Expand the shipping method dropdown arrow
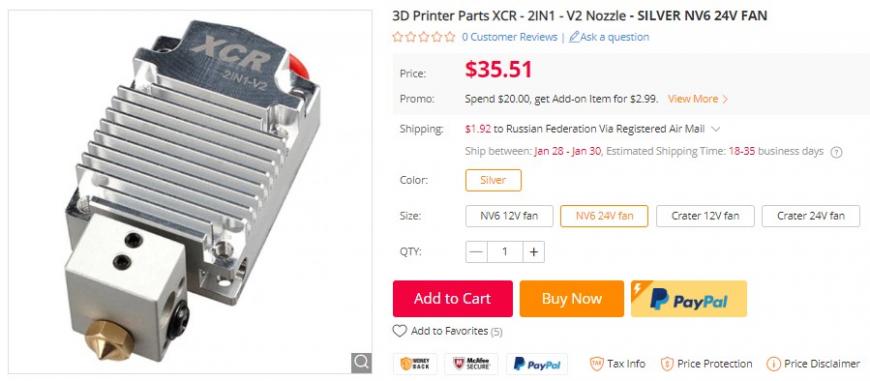The height and width of the screenshot is (381, 870). coord(716,129)
